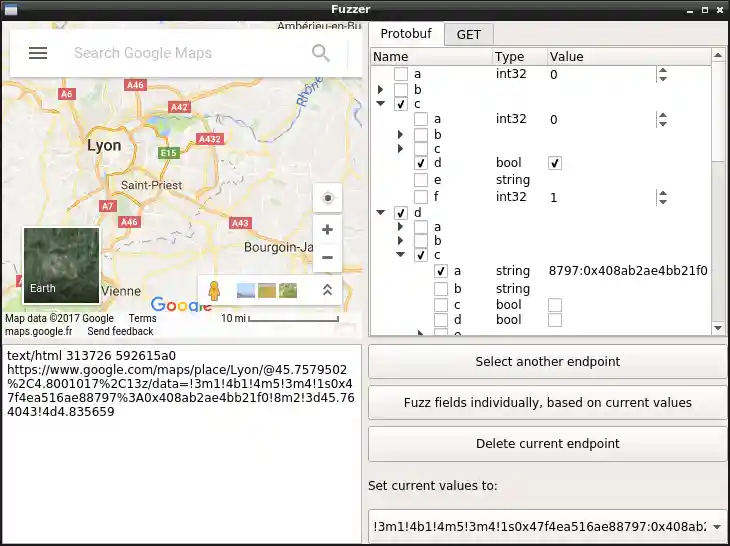Zoom in the map with plus icon
The height and width of the screenshot is (546, 730).
[x=327, y=229]
